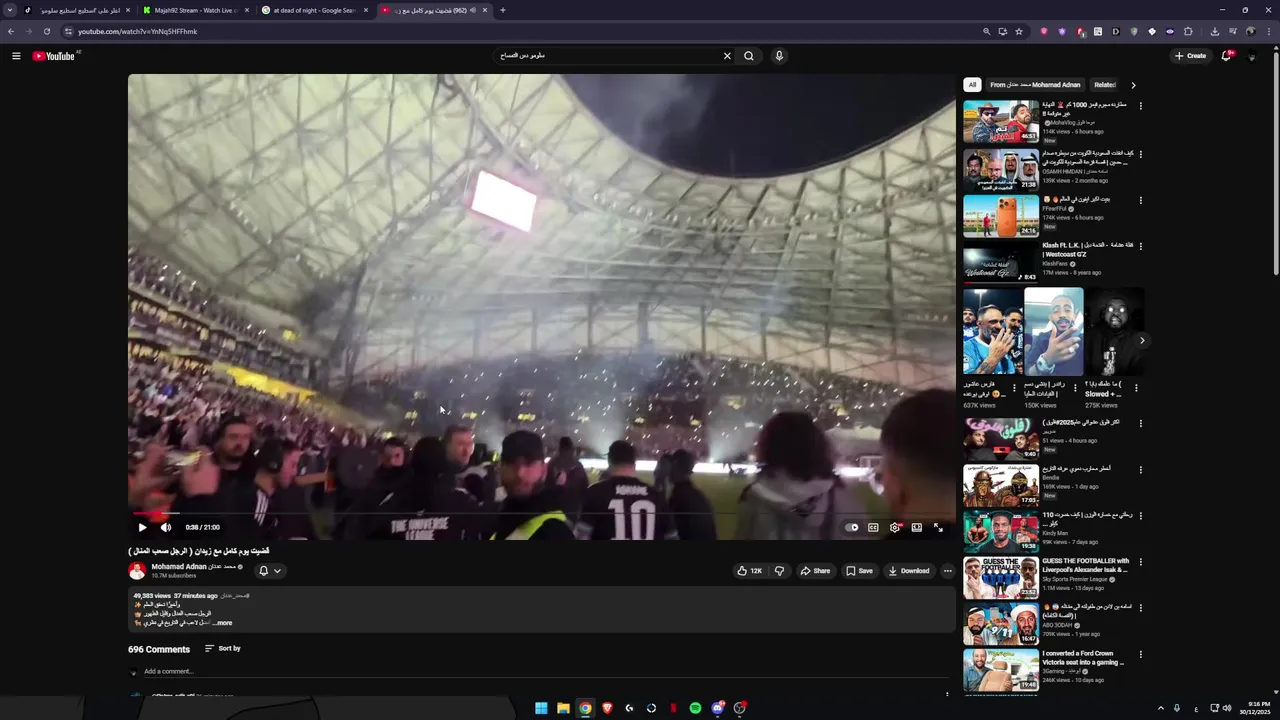The width and height of the screenshot is (1280, 720).
Task: Toggle the autoplay switch in the player
Action: (x=851, y=527)
